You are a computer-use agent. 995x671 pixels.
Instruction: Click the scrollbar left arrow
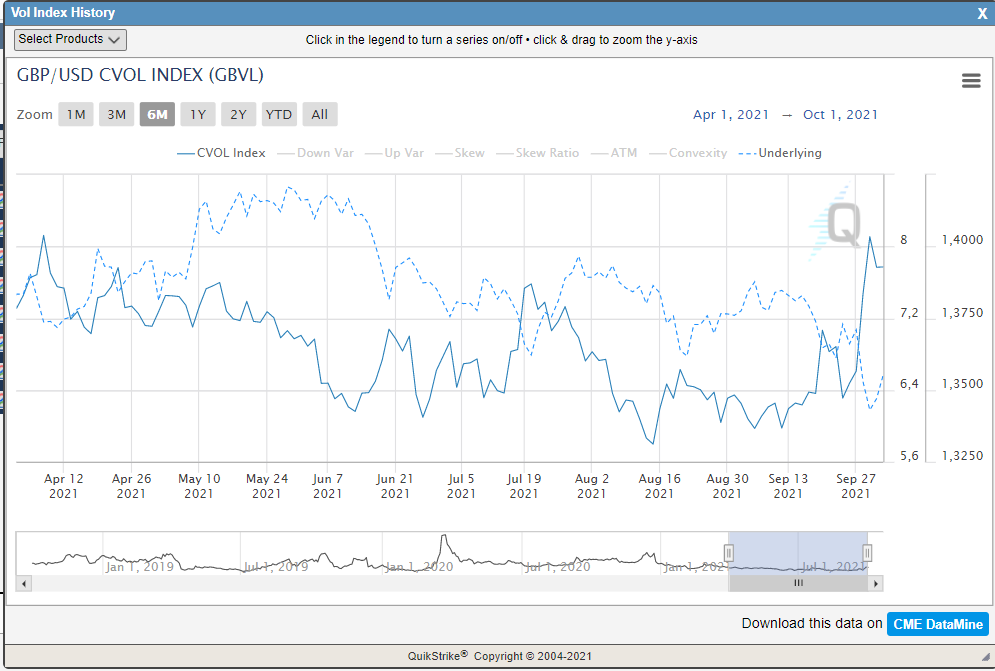tap(24, 583)
